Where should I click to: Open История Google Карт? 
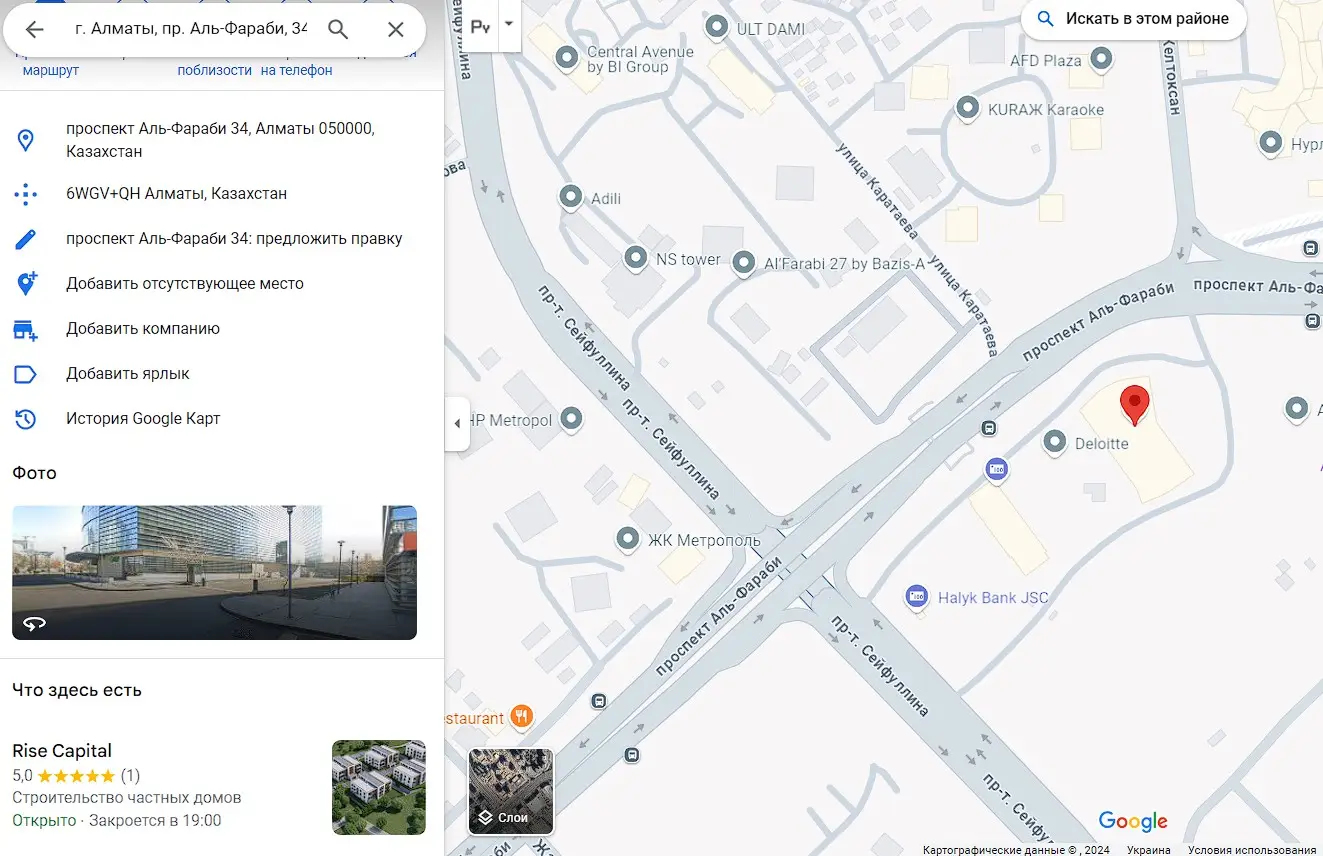click(142, 419)
